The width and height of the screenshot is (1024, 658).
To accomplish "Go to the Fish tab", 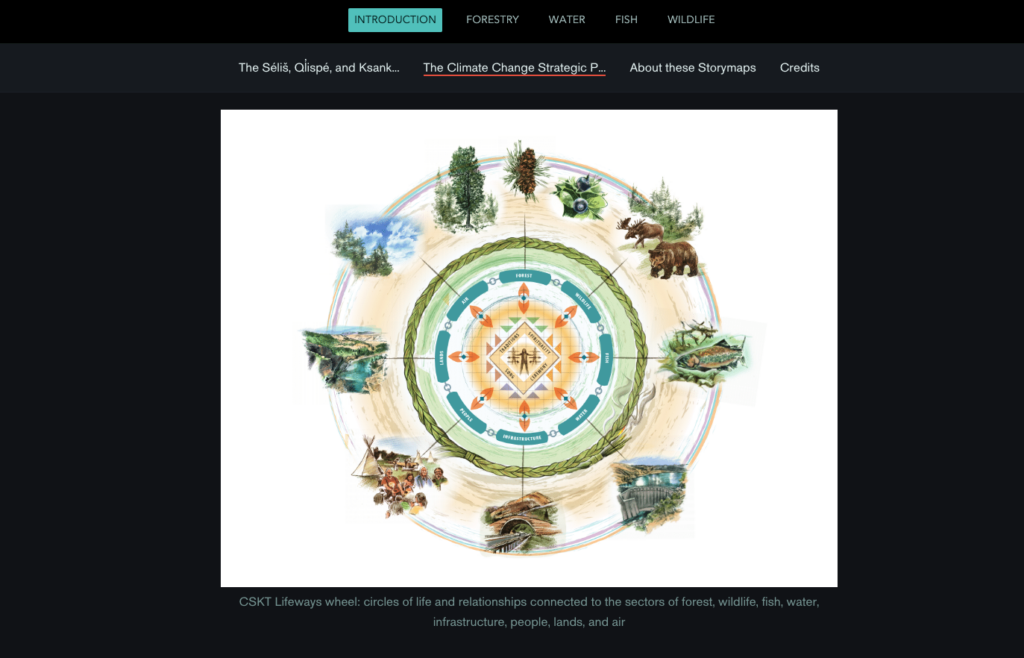I will coord(626,20).
